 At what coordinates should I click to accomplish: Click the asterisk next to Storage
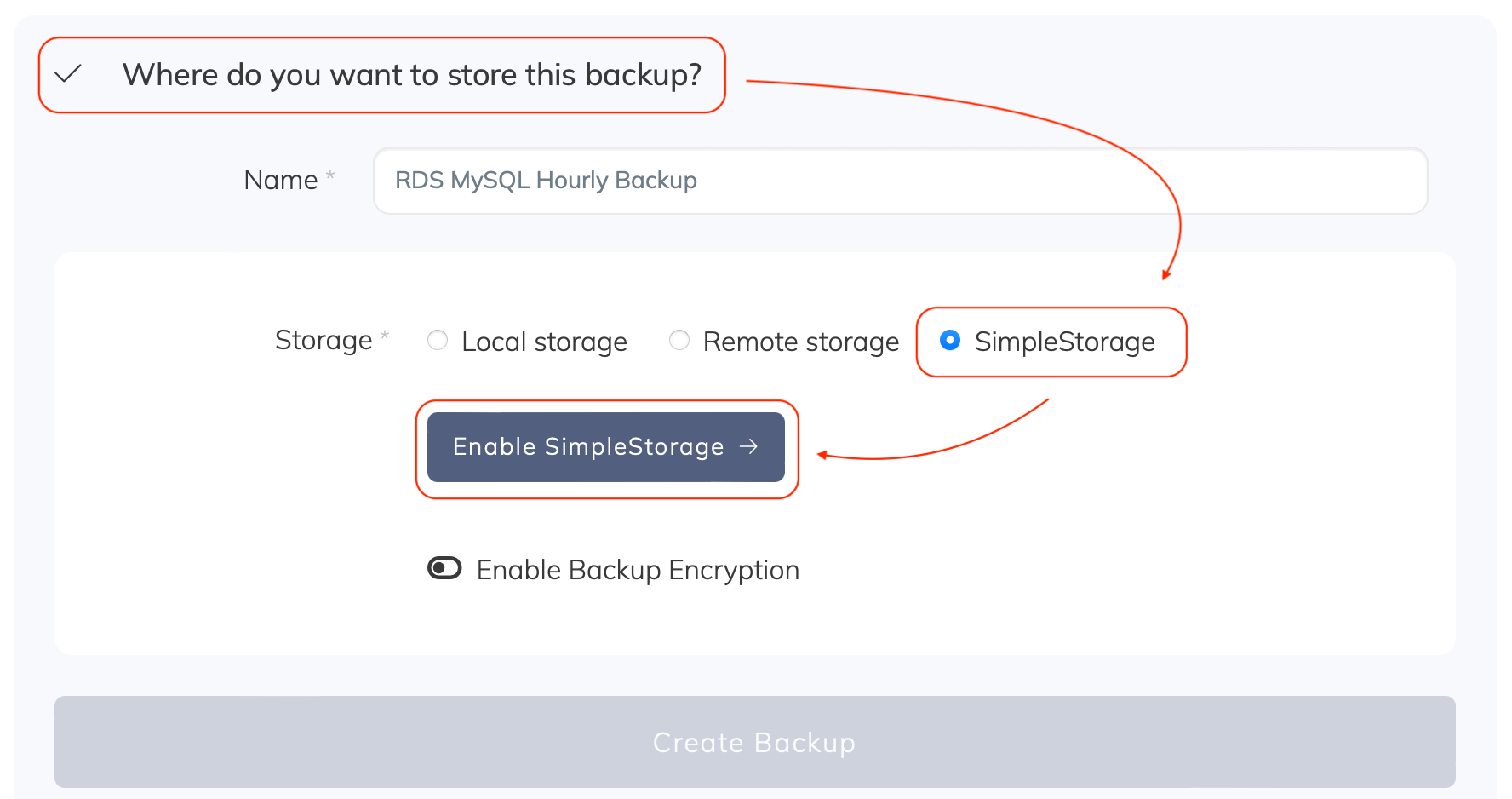pos(385,336)
